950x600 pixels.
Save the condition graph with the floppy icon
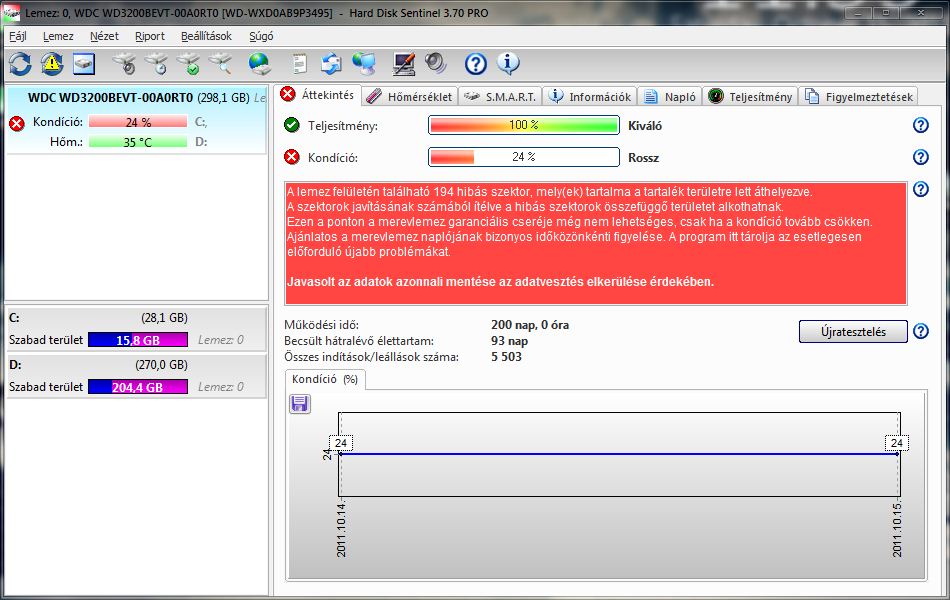pos(300,404)
